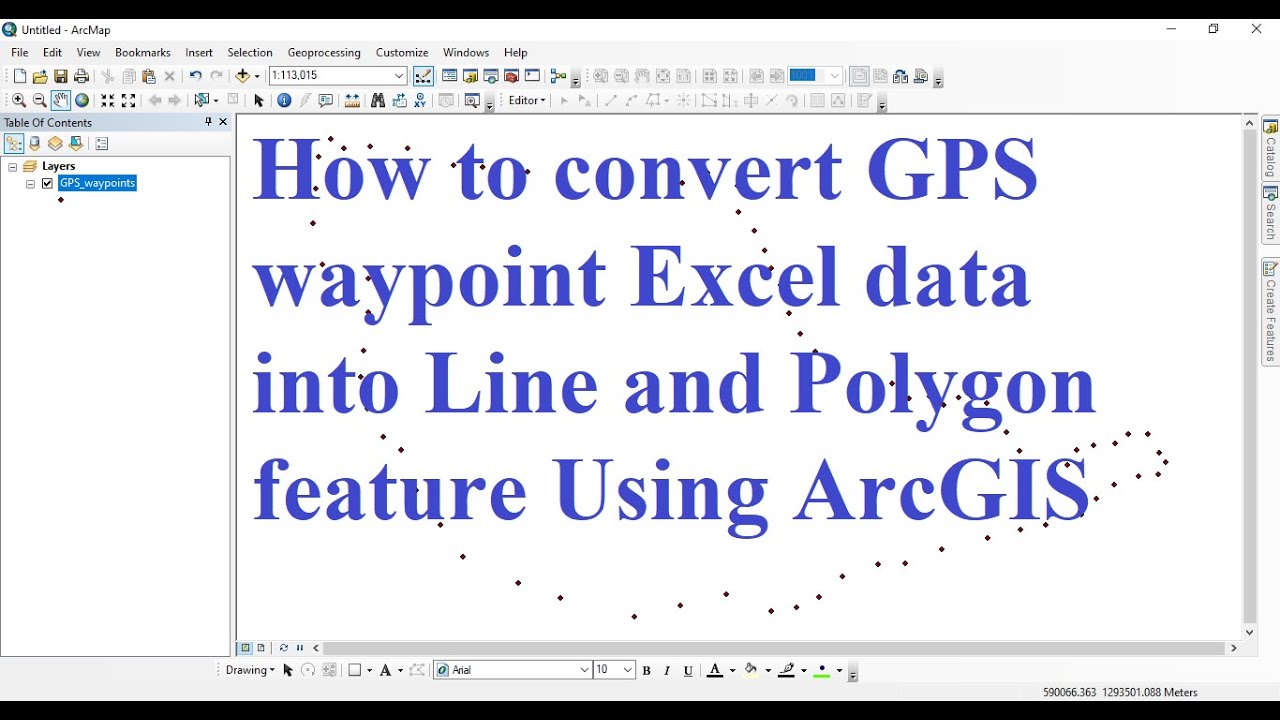
Task: Change the font color swatch
Action: tap(714, 671)
